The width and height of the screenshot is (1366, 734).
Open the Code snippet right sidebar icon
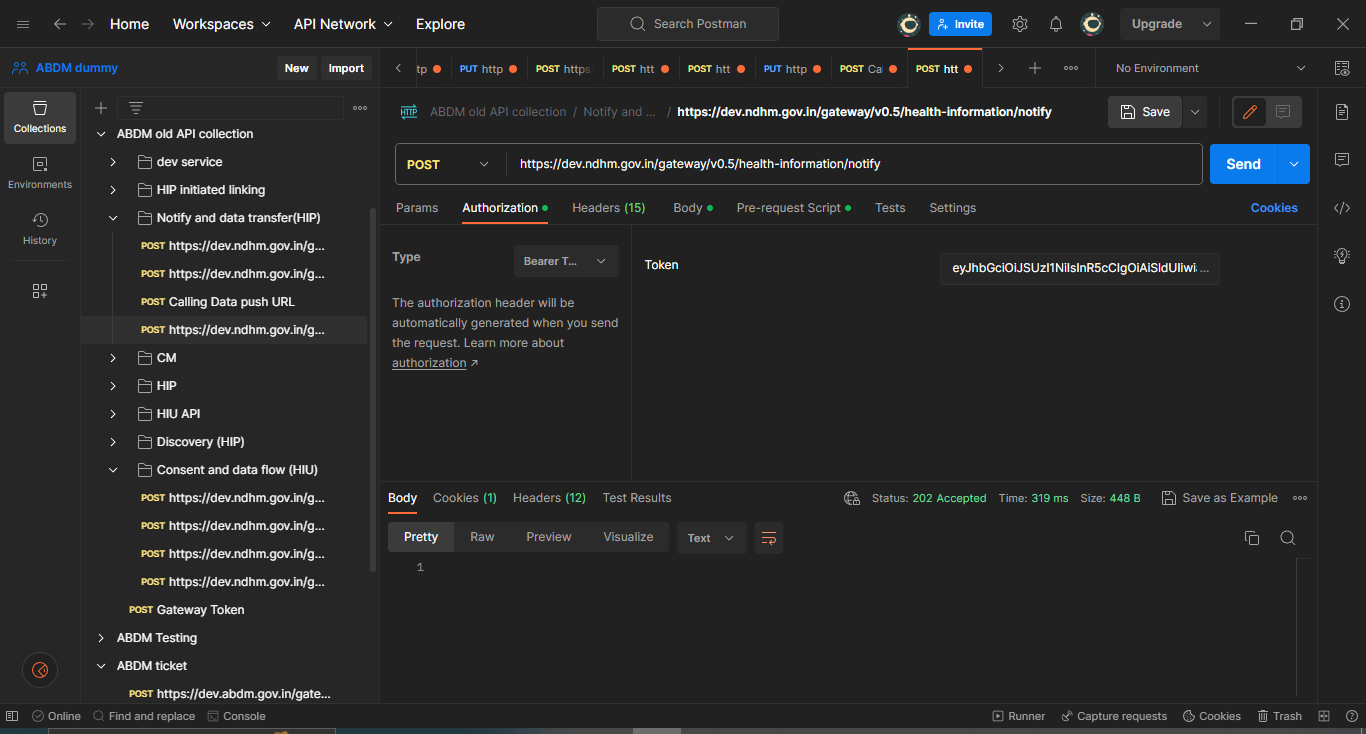tap(1342, 208)
